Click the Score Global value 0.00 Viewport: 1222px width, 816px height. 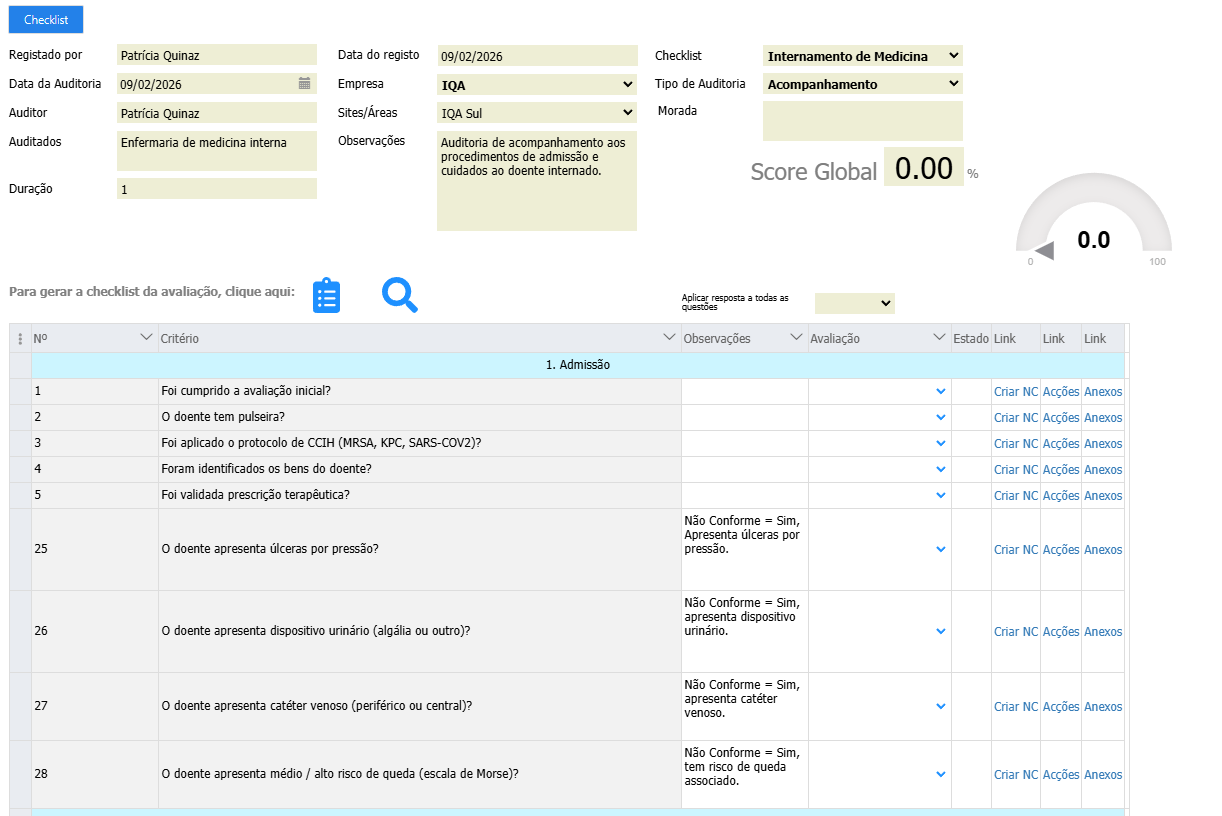[924, 168]
